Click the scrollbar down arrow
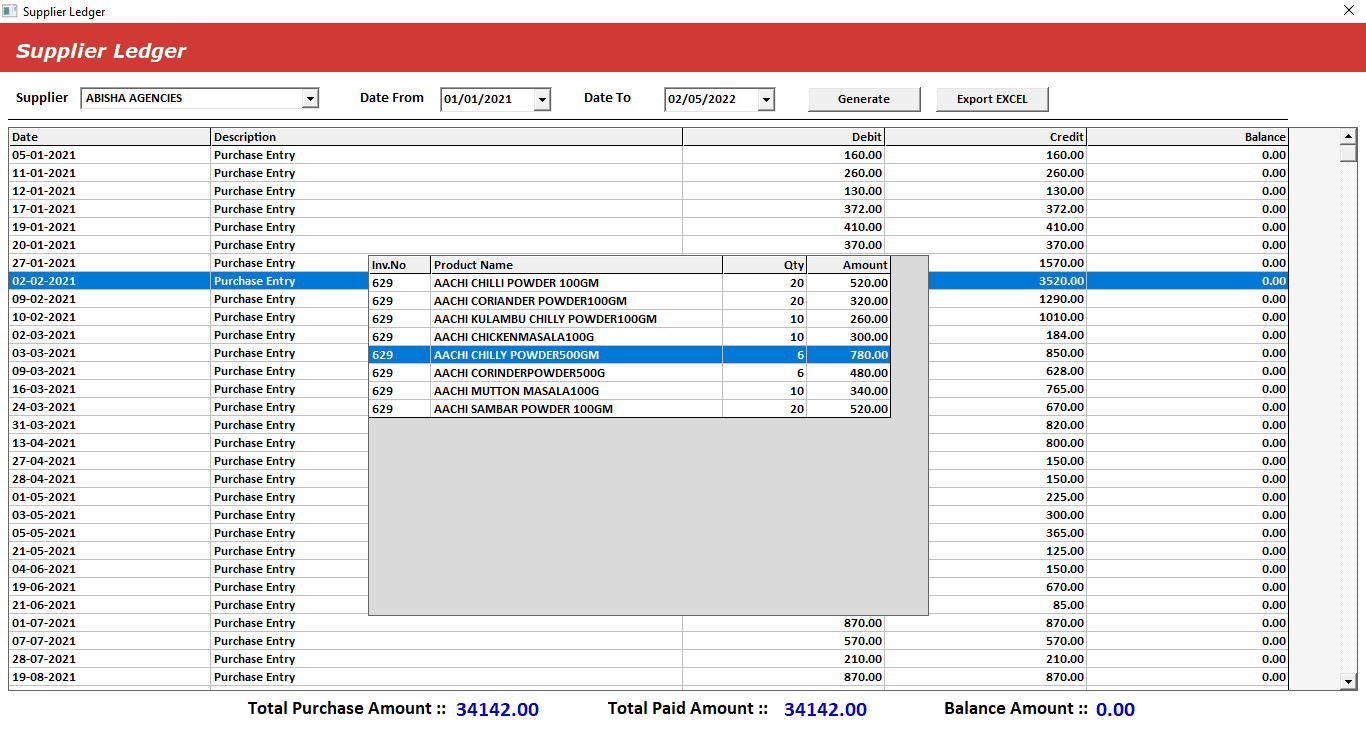 (1348, 681)
